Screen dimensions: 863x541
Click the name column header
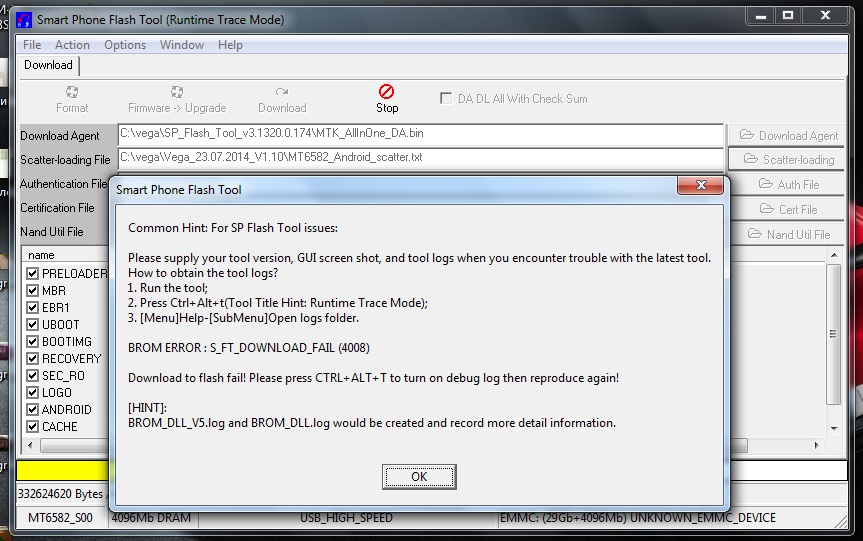65,255
